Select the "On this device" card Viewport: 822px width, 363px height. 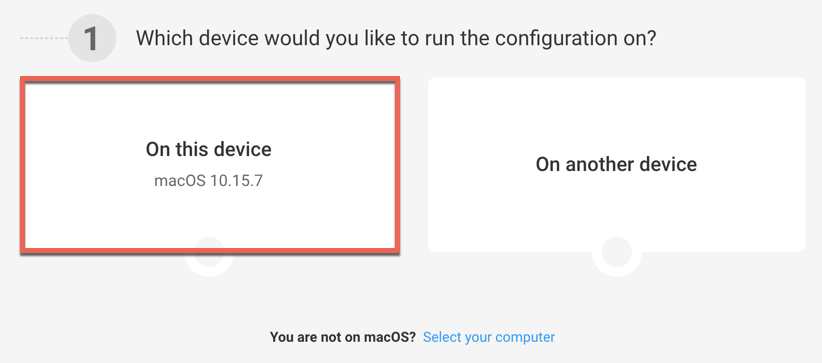[x=210, y=164]
